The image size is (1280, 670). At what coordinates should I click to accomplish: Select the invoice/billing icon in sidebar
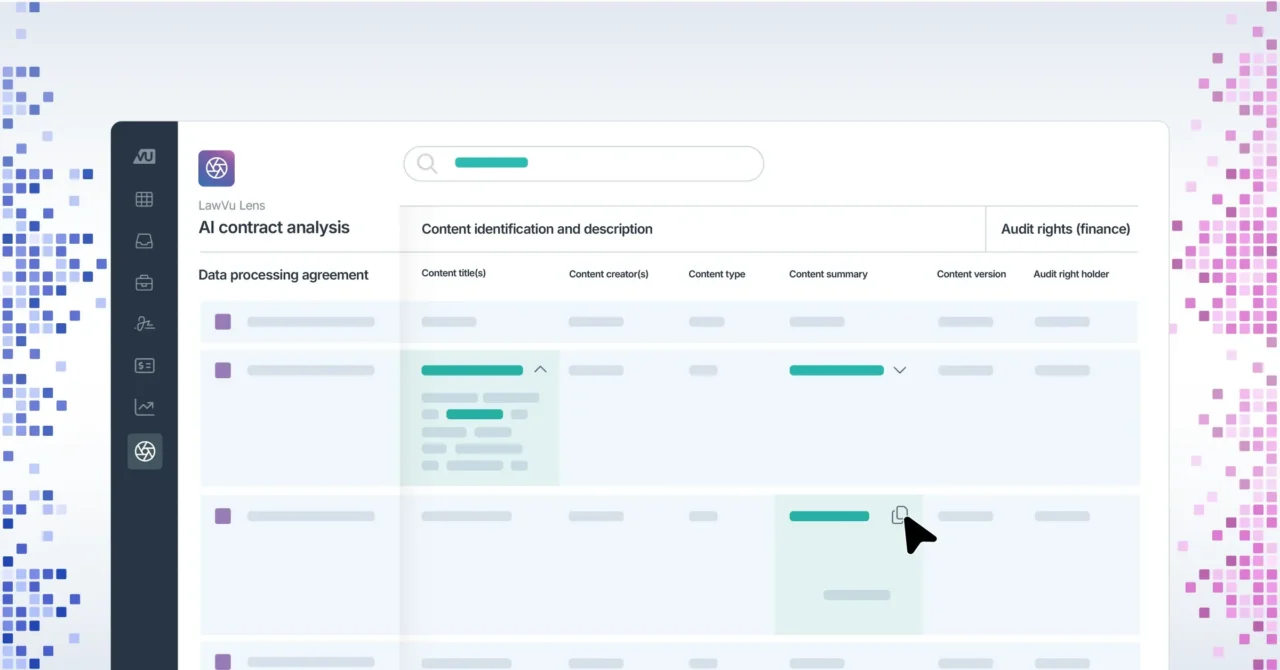tap(144, 365)
